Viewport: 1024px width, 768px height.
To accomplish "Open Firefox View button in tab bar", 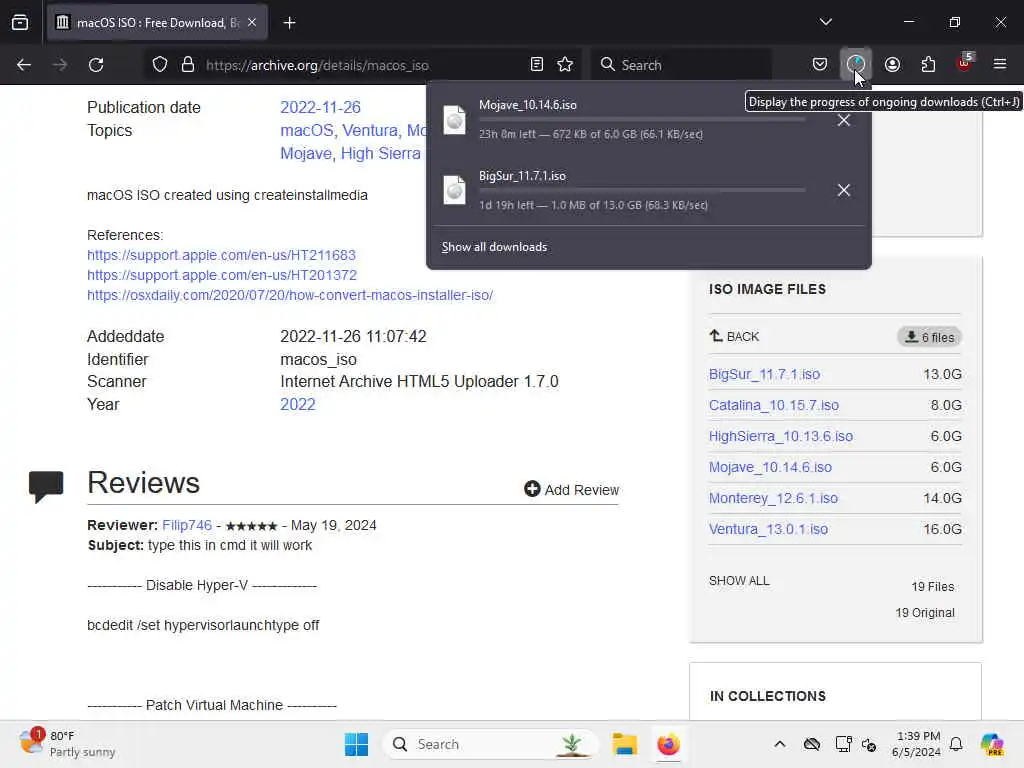I will (x=20, y=23).
